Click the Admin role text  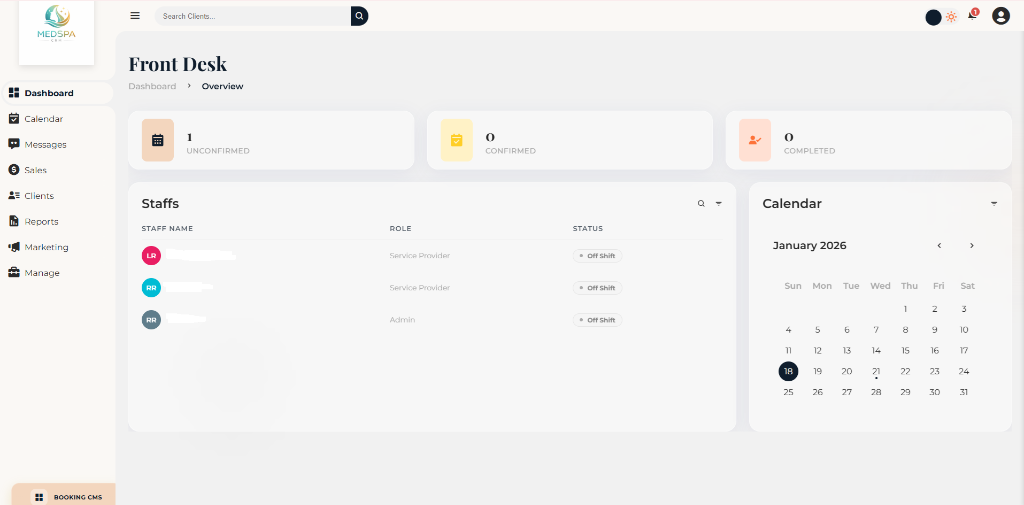402,320
